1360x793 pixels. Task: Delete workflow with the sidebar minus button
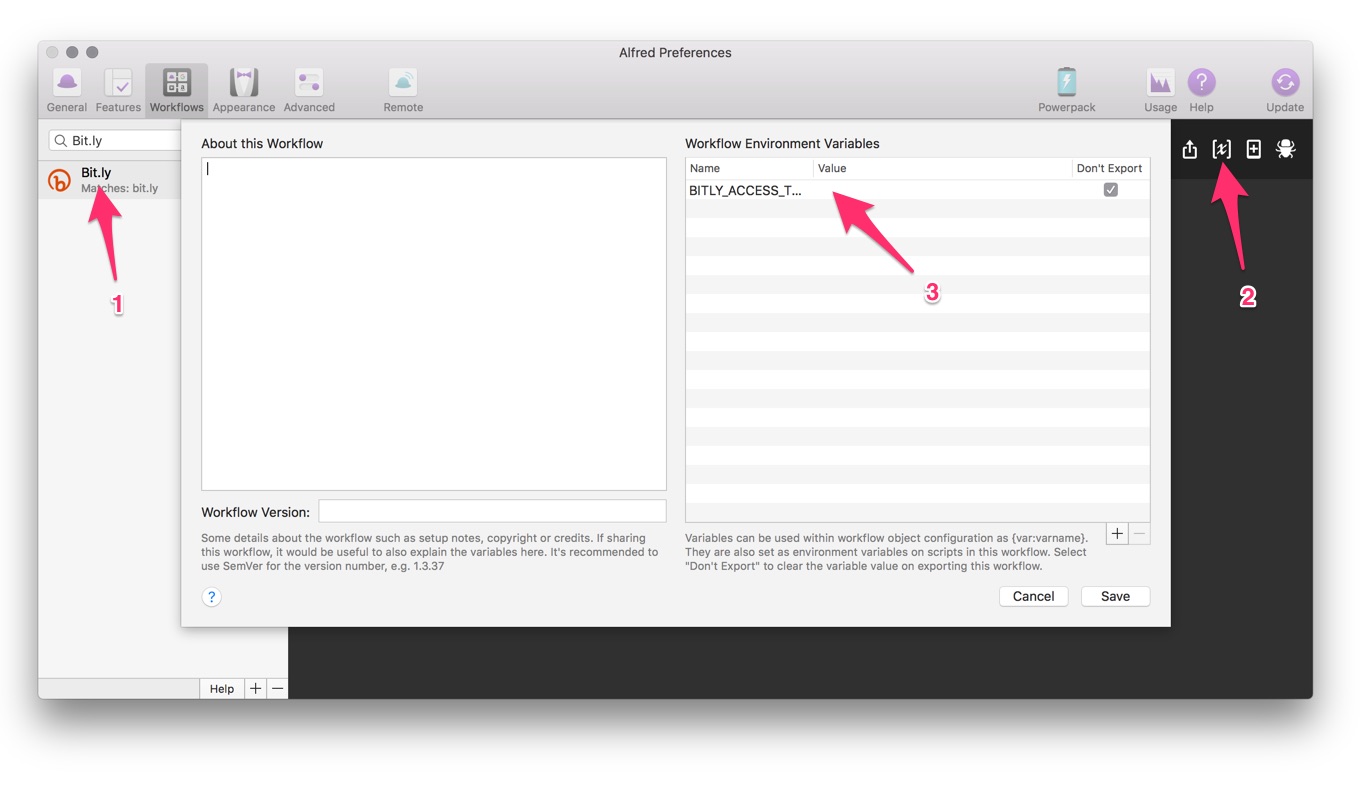point(278,689)
